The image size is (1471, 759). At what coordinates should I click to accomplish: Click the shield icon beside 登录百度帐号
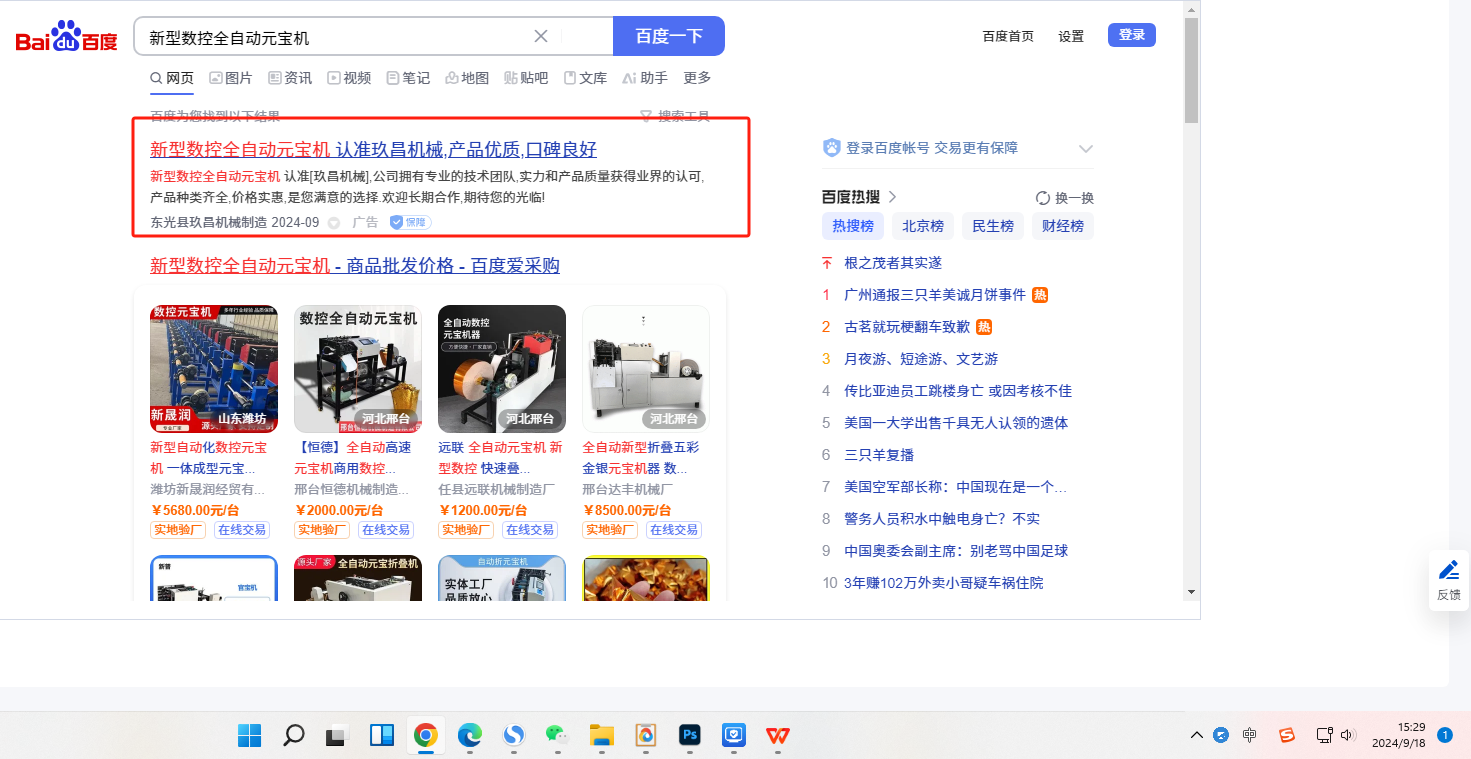point(831,148)
